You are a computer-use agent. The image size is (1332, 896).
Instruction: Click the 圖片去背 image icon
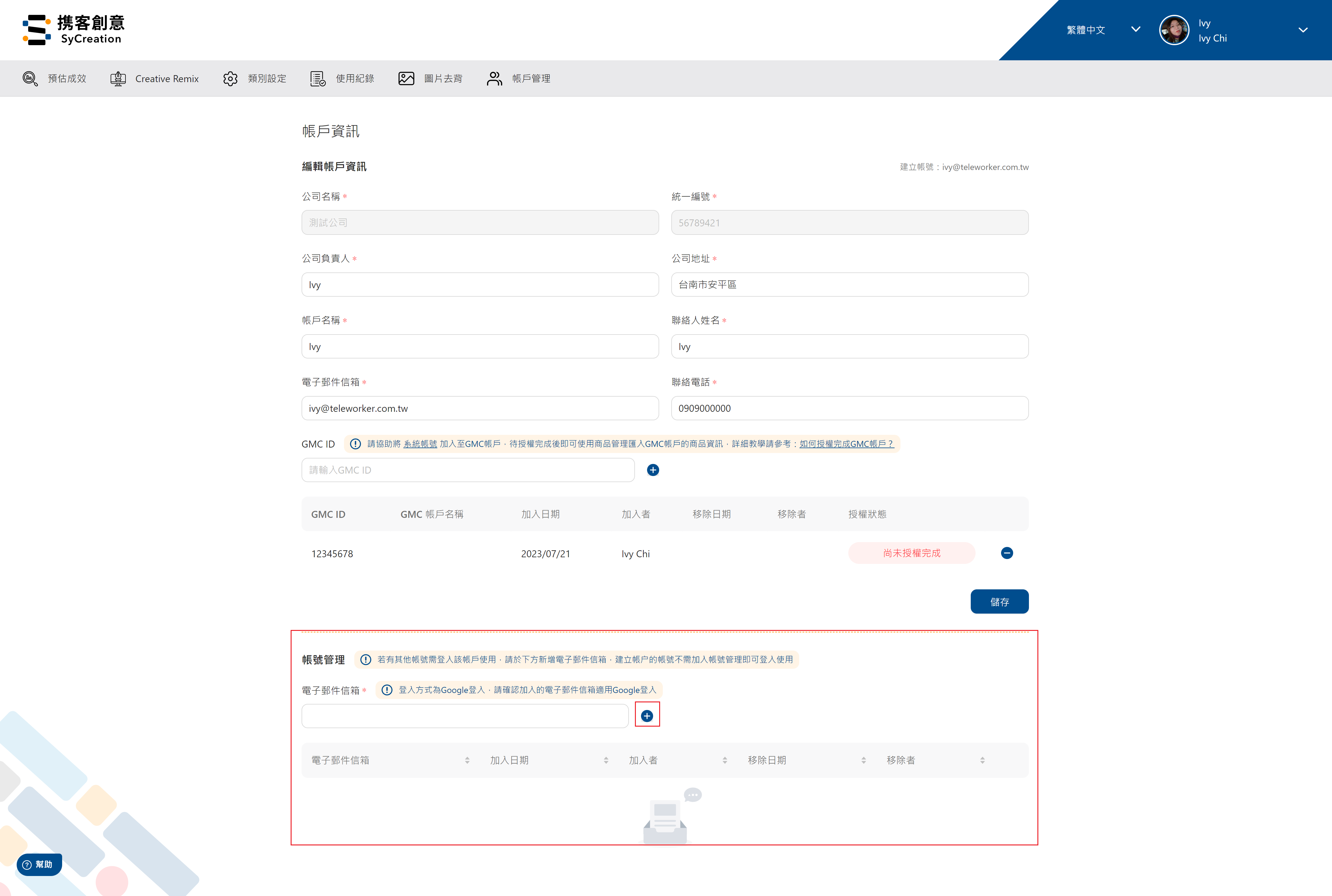click(x=406, y=78)
